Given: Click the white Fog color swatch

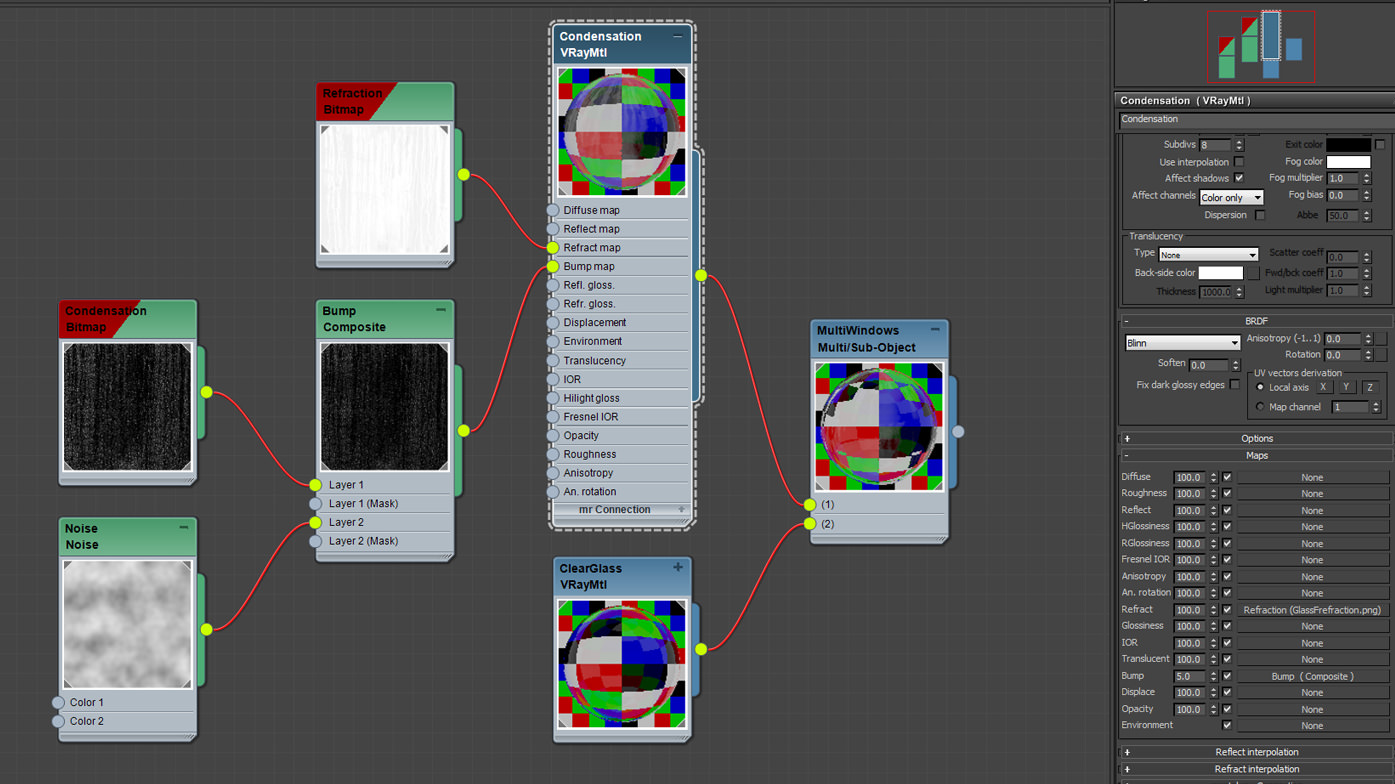Looking at the screenshot, I should point(1348,162).
